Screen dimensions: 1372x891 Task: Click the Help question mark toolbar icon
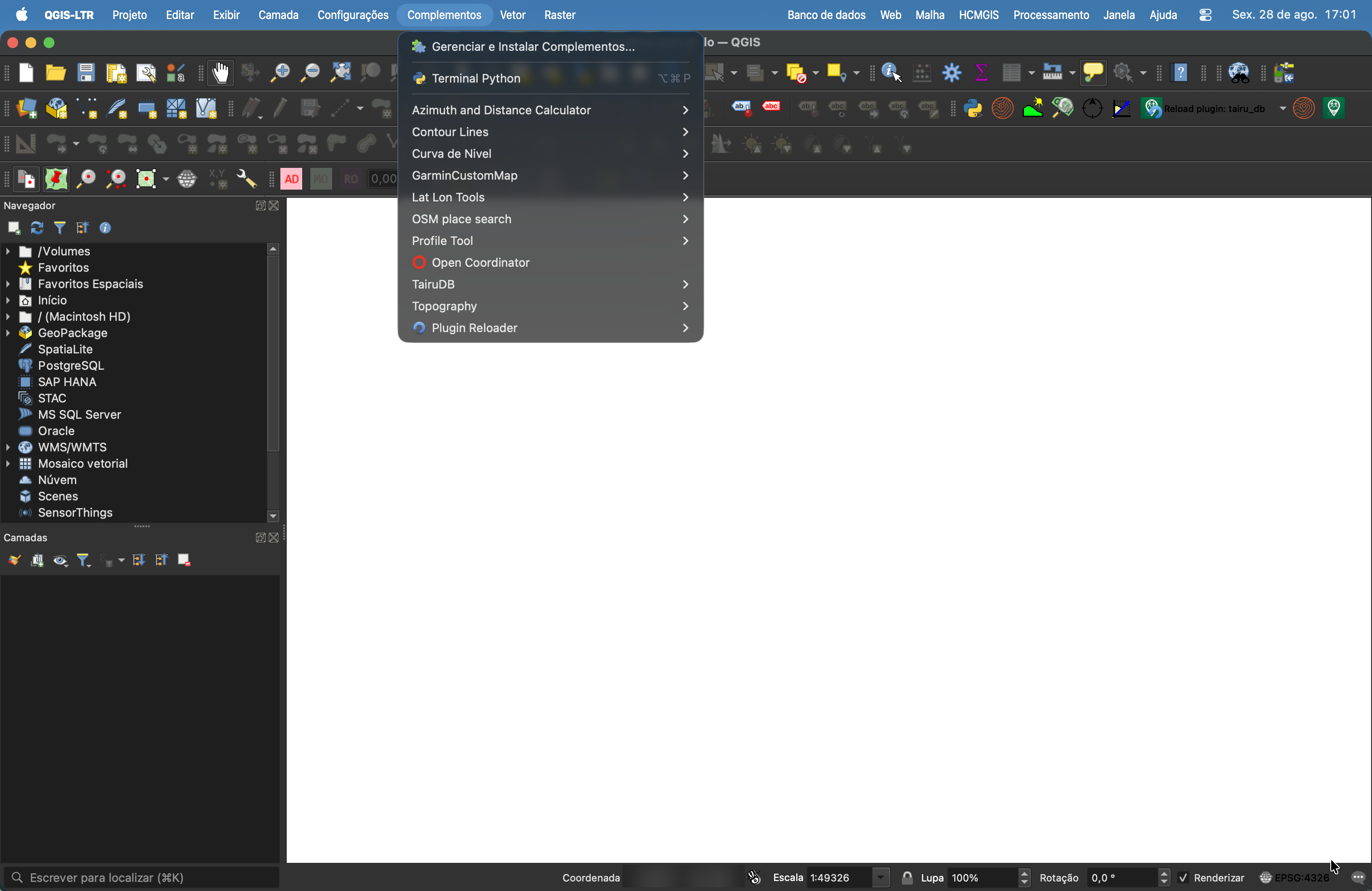coord(1180,73)
